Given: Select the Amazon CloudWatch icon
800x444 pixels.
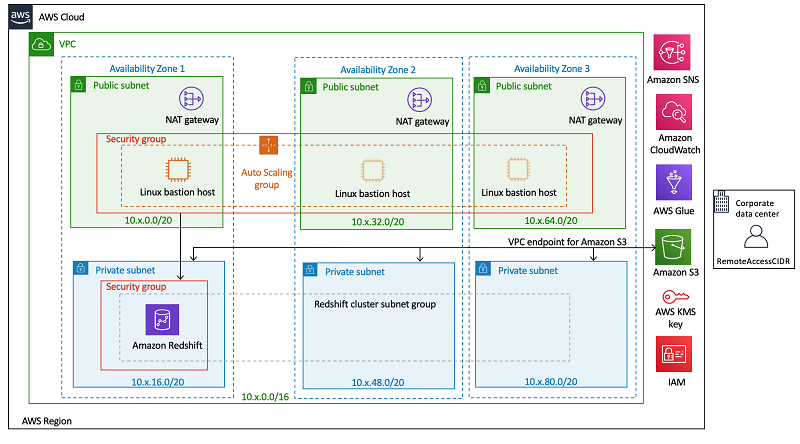Looking at the screenshot, I should [674, 112].
